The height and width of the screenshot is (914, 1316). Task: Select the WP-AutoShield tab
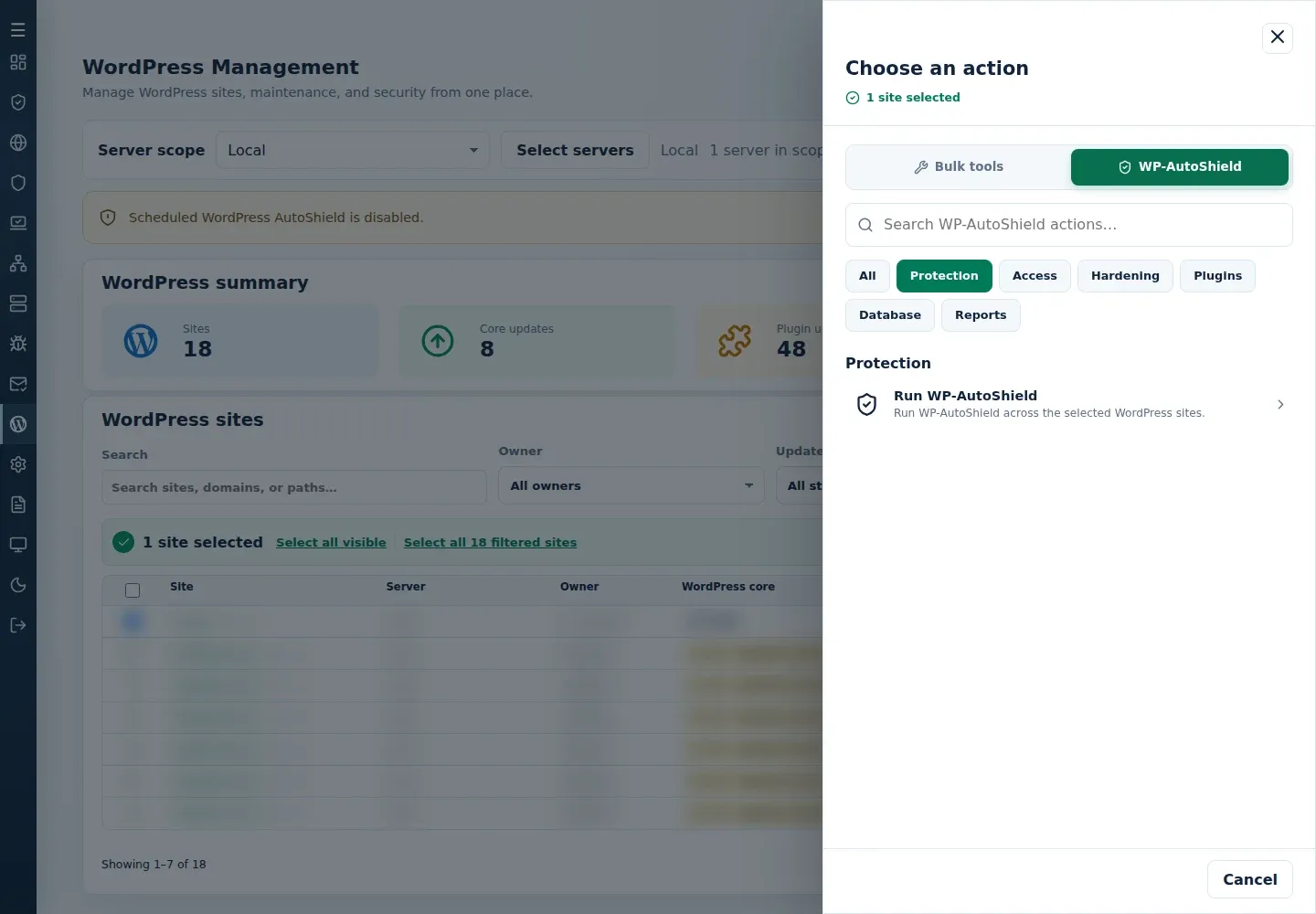pyautogui.click(x=1180, y=166)
